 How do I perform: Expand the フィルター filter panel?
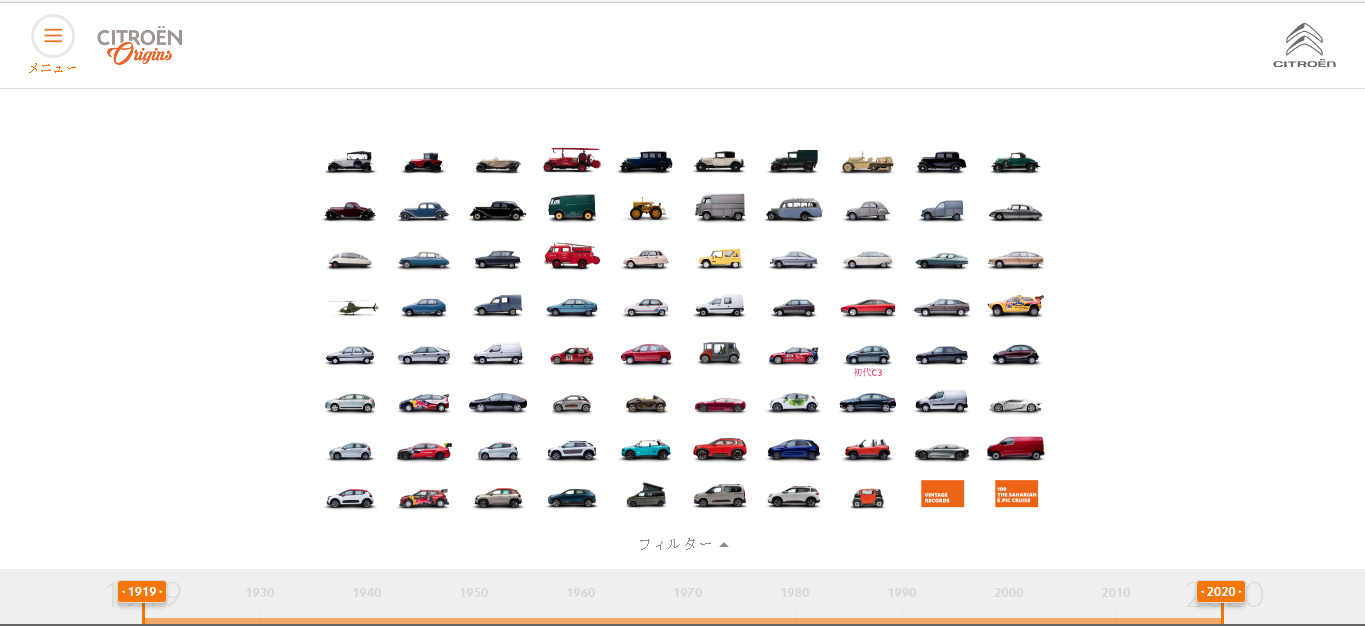[x=675, y=544]
